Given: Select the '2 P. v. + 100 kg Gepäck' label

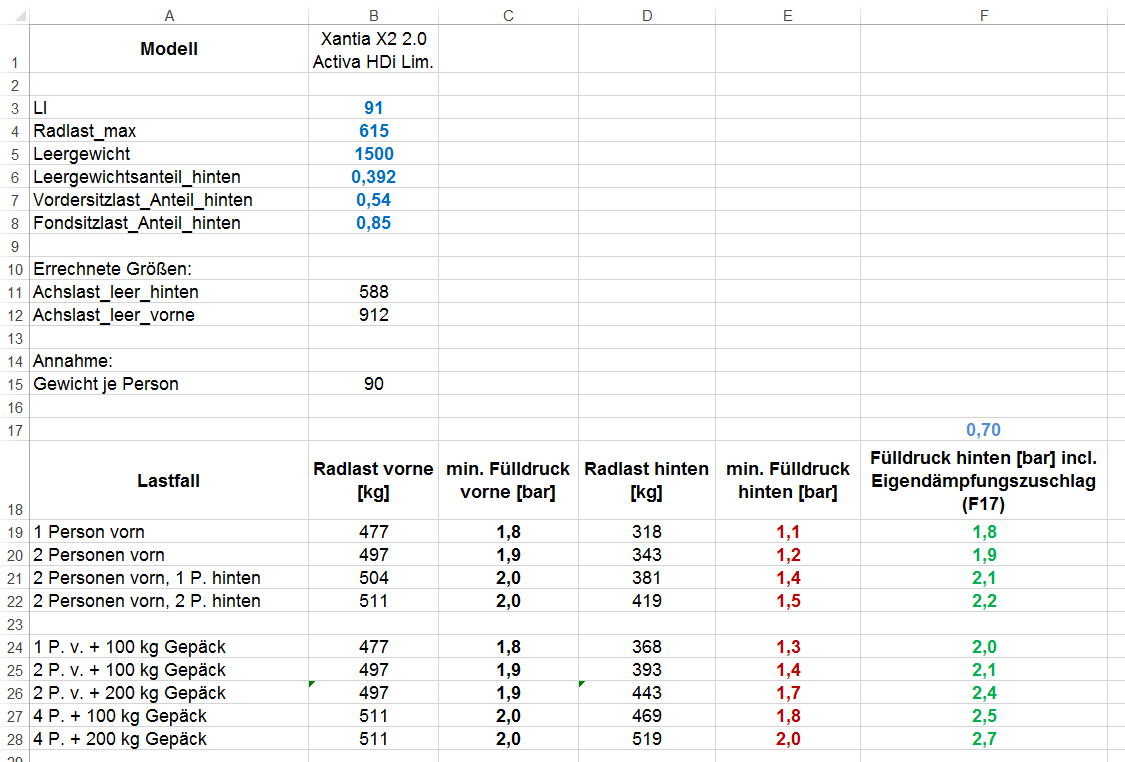Looking at the screenshot, I should tap(169, 669).
